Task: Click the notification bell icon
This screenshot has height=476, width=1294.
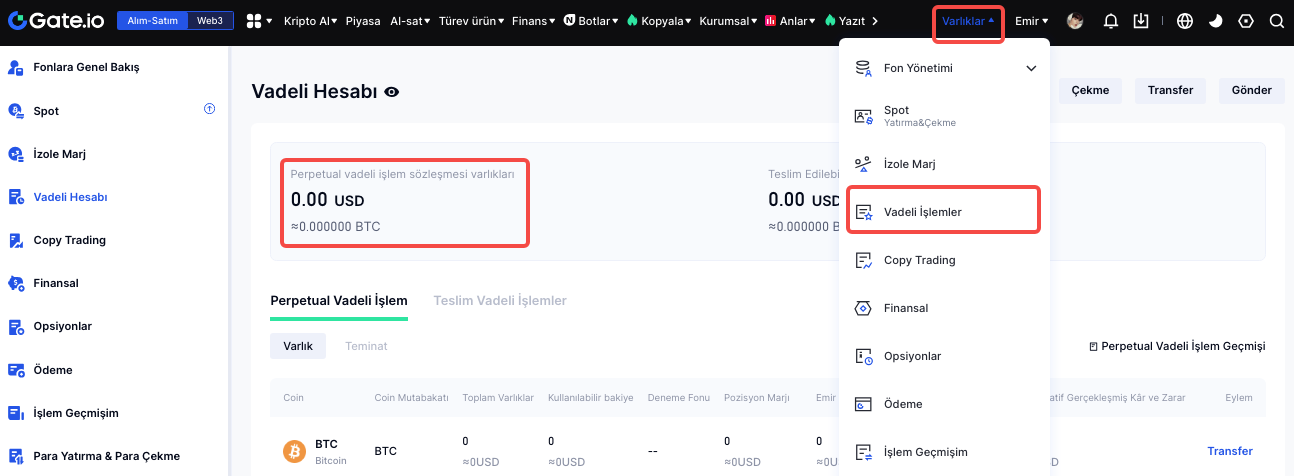Action: pyautogui.click(x=1110, y=21)
